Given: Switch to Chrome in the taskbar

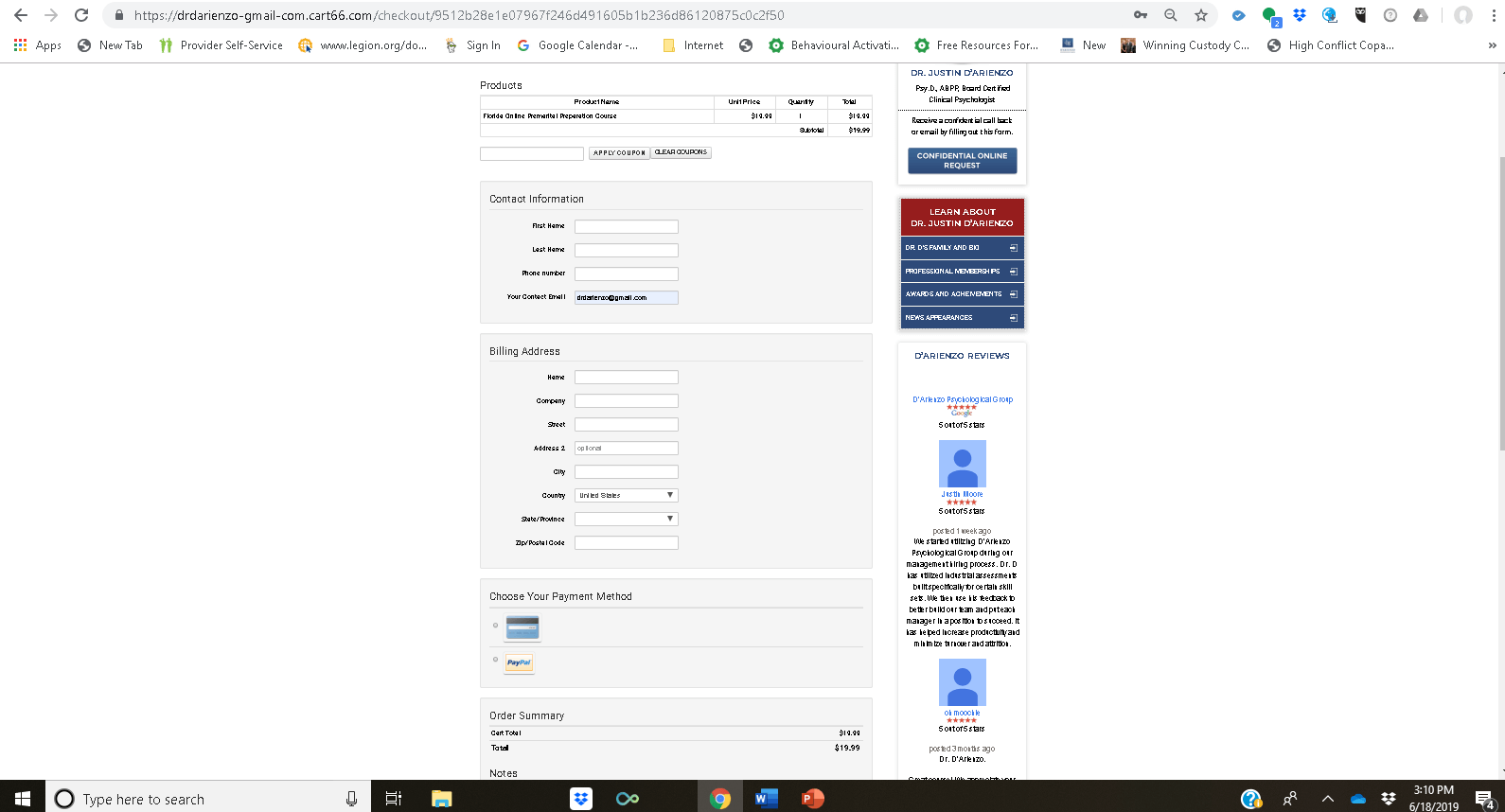Looking at the screenshot, I should point(720,799).
